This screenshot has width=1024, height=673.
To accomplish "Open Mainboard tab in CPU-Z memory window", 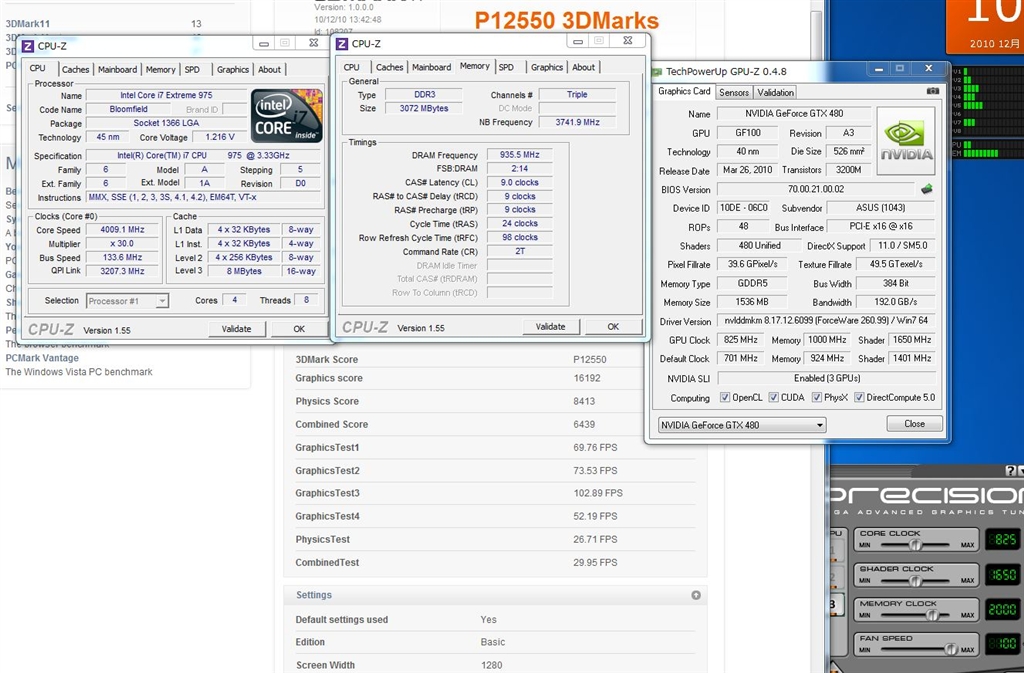I will (432, 67).
